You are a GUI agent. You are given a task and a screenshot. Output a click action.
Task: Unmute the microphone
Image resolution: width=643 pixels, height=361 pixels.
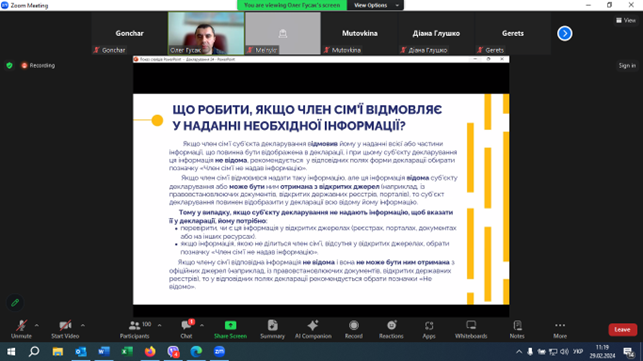click(21, 329)
